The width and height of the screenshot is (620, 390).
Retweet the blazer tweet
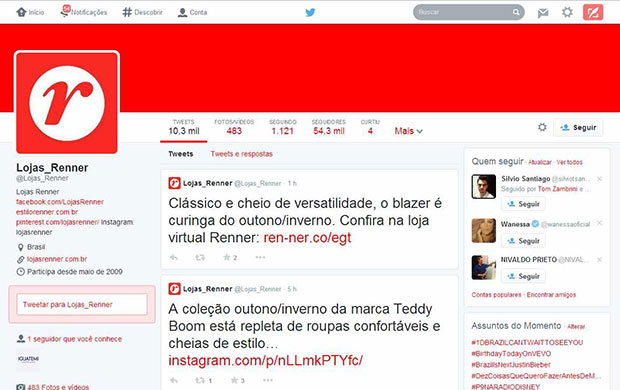click(200, 257)
